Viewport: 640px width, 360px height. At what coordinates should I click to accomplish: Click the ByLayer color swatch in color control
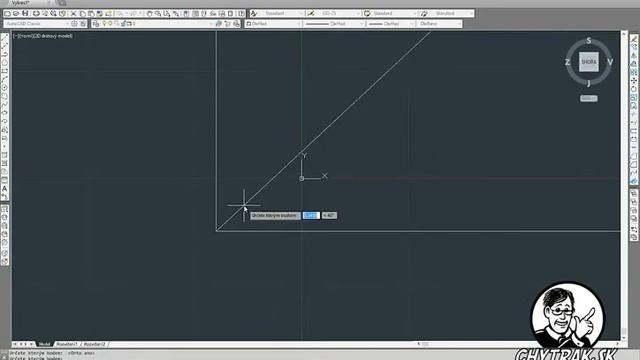[249, 24]
